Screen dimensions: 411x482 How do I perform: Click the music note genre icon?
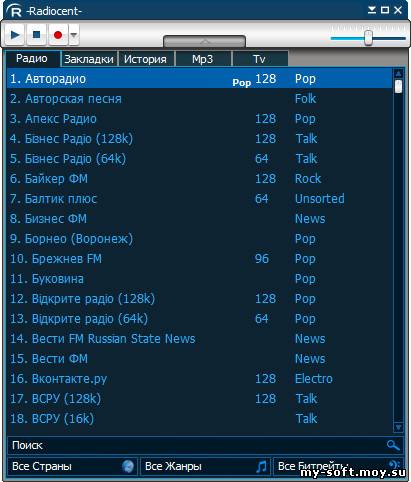(x=262, y=466)
